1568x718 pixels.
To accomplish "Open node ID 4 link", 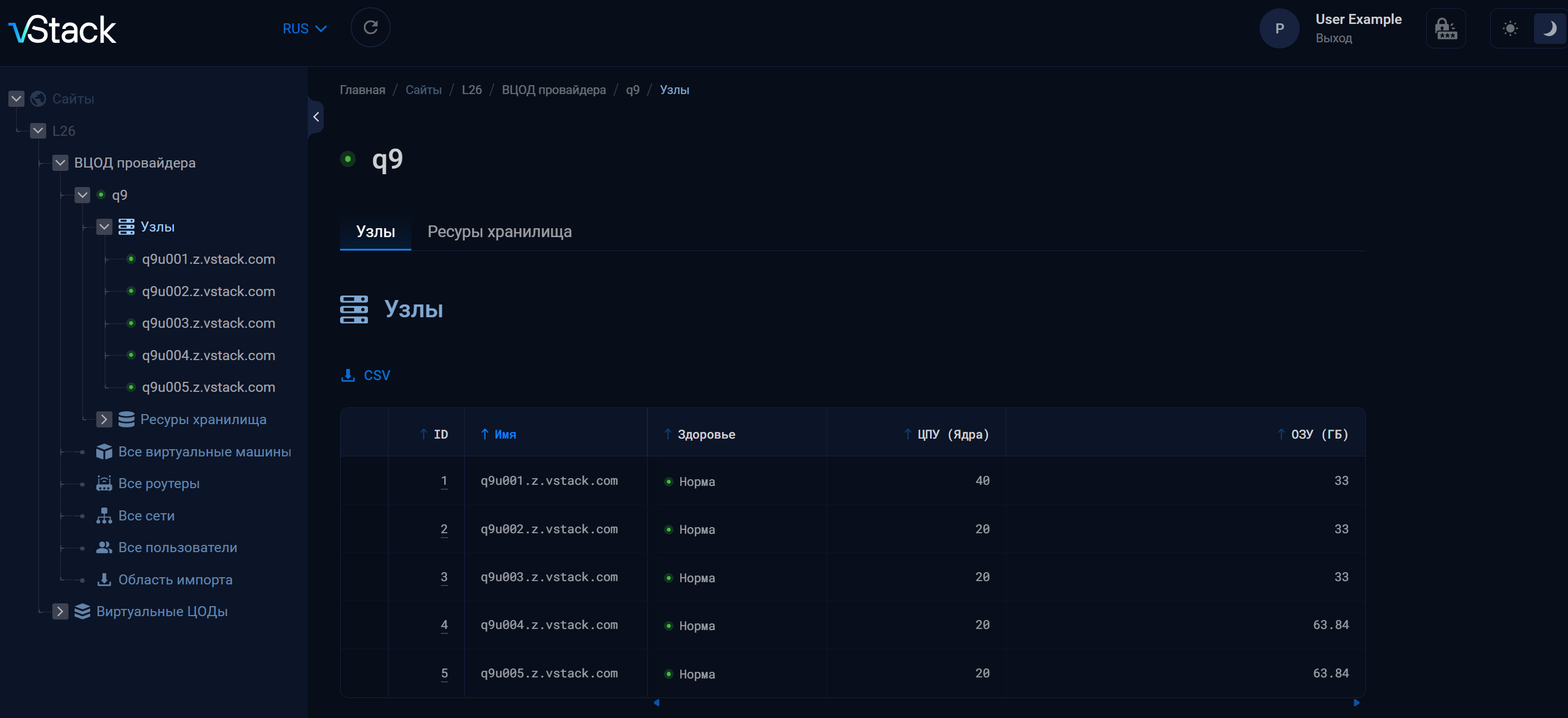I will (444, 626).
